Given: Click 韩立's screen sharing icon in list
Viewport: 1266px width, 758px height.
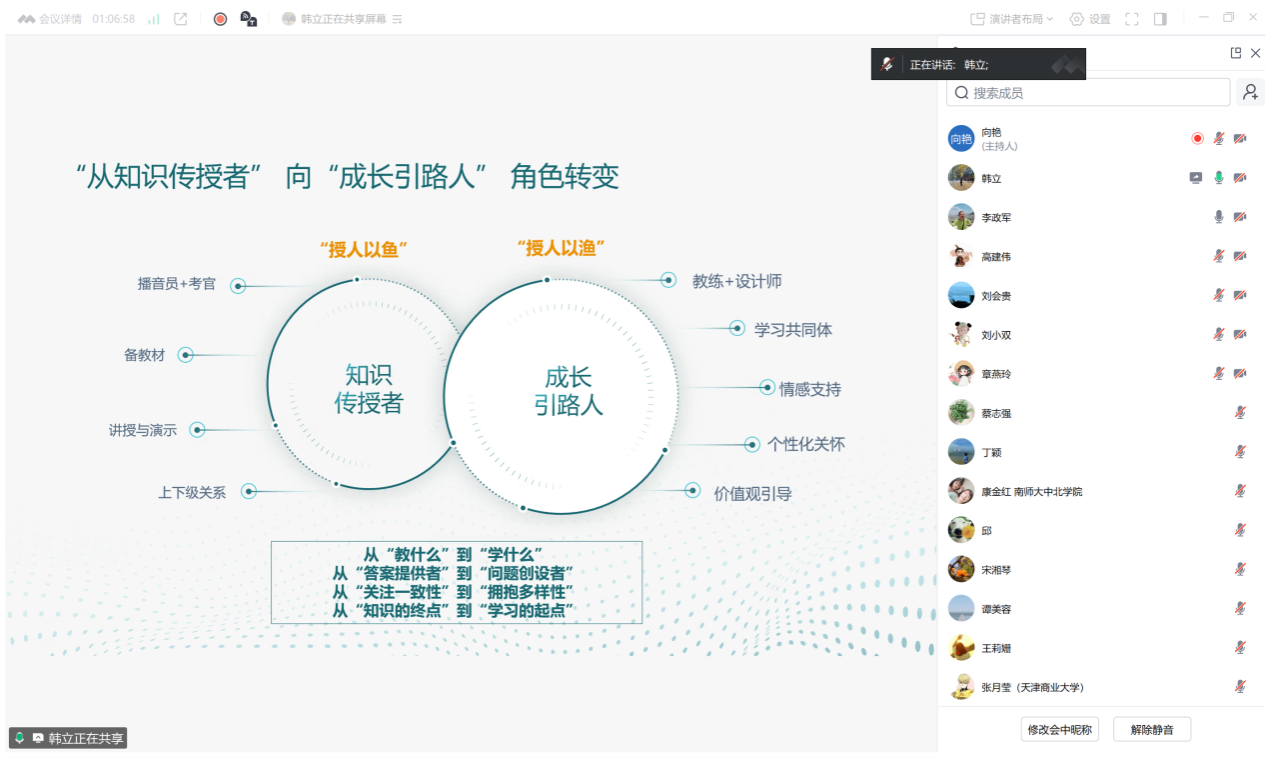Looking at the screenshot, I should [1196, 178].
